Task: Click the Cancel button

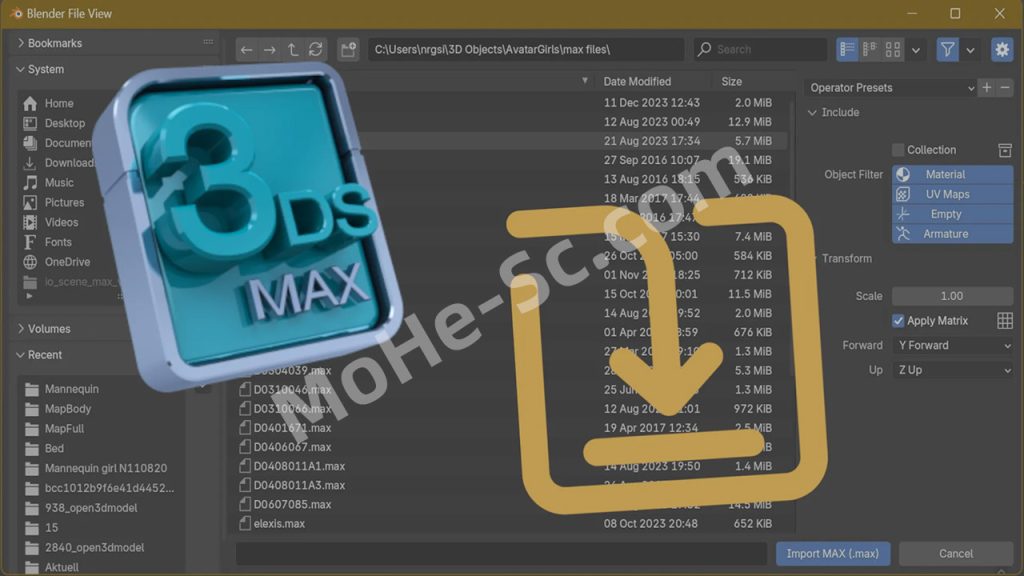Action: coord(955,554)
